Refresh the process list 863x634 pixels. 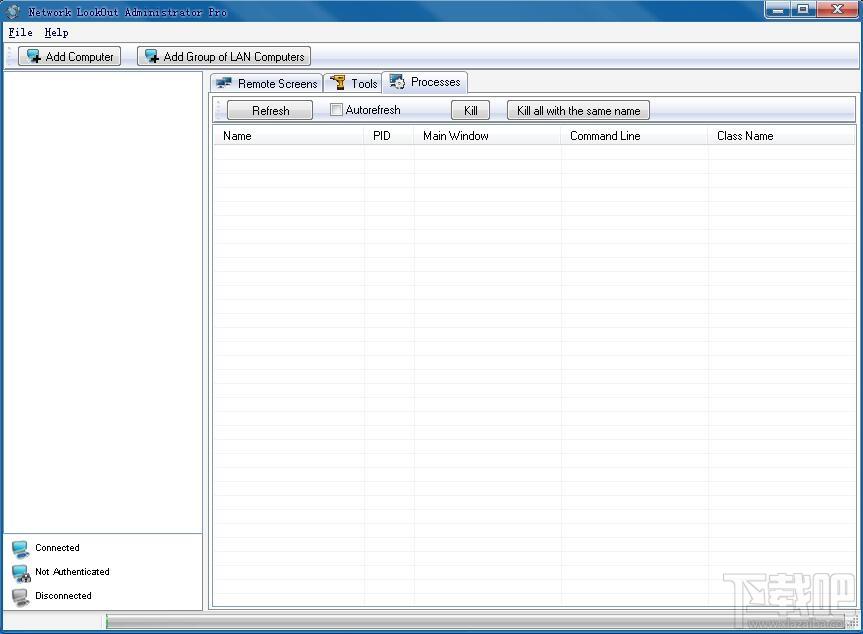click(270, 110)
